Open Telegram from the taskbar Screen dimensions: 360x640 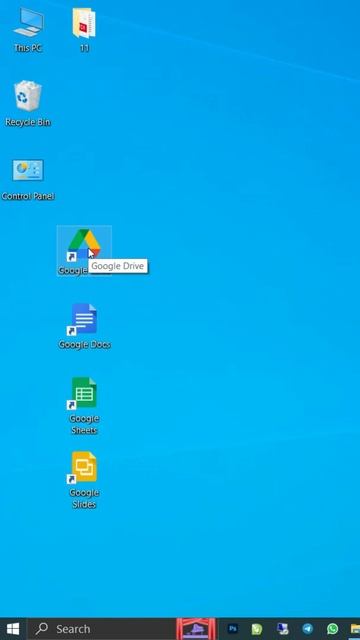(x=307, y=629)
